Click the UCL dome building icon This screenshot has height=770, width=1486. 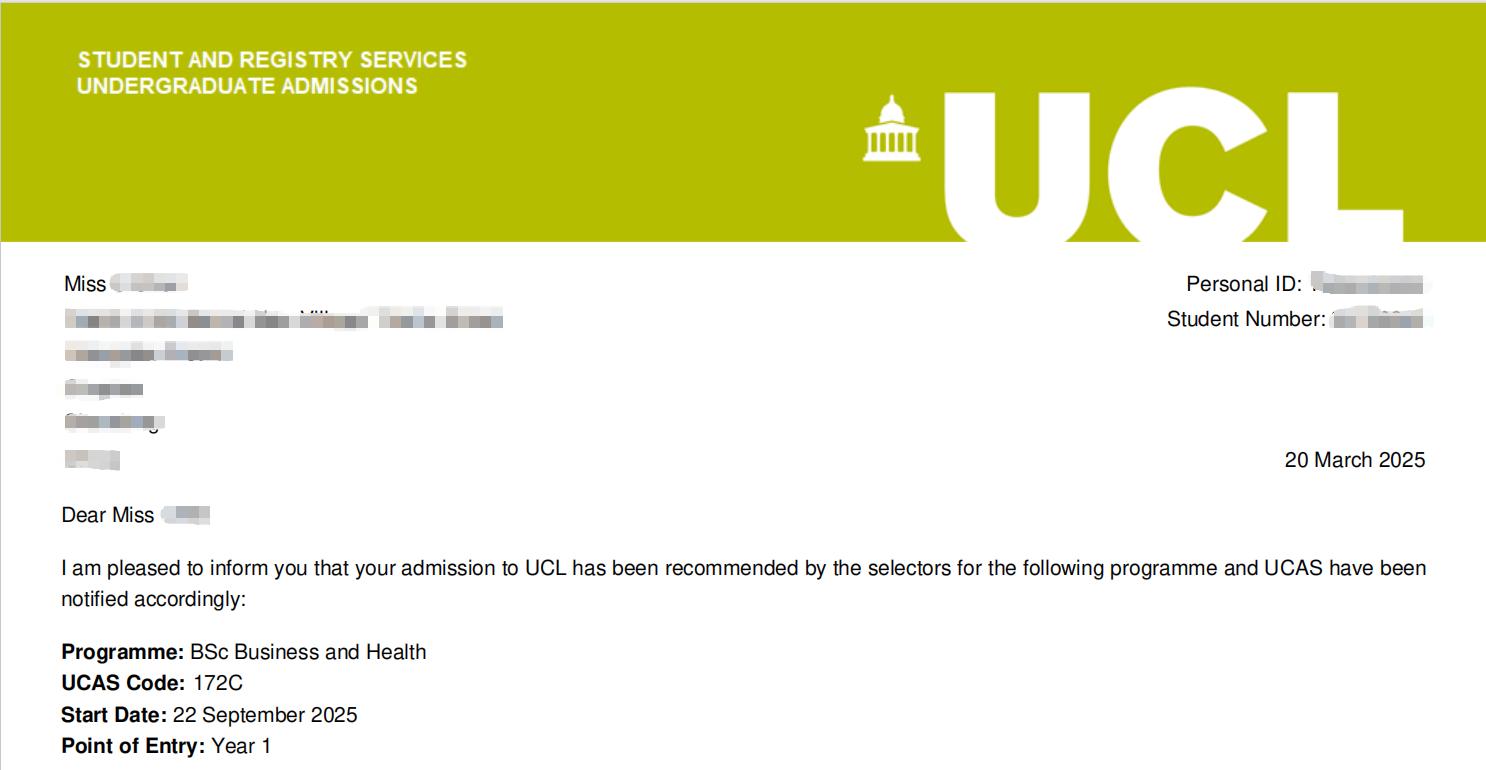pos(890,128)
